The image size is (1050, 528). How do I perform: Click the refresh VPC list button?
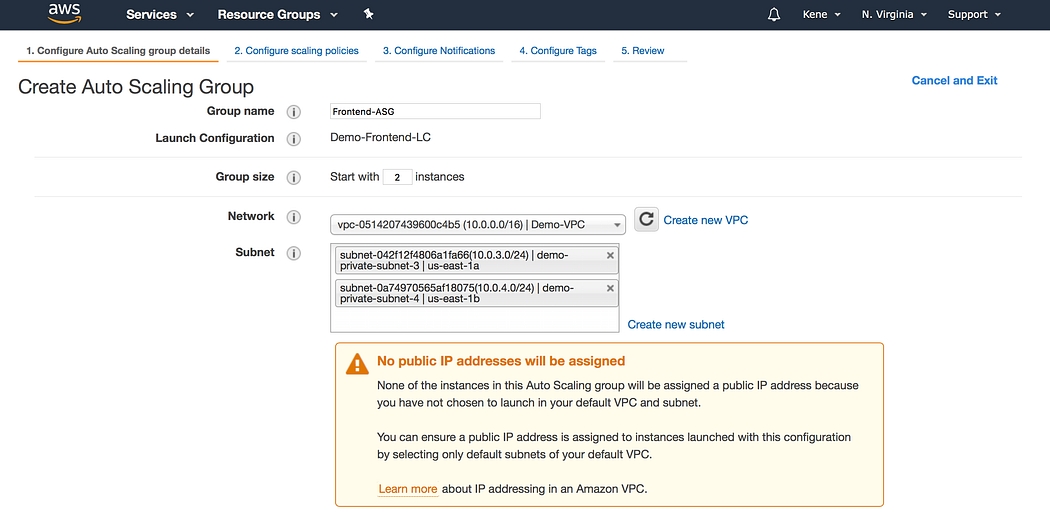click(646, 220)
